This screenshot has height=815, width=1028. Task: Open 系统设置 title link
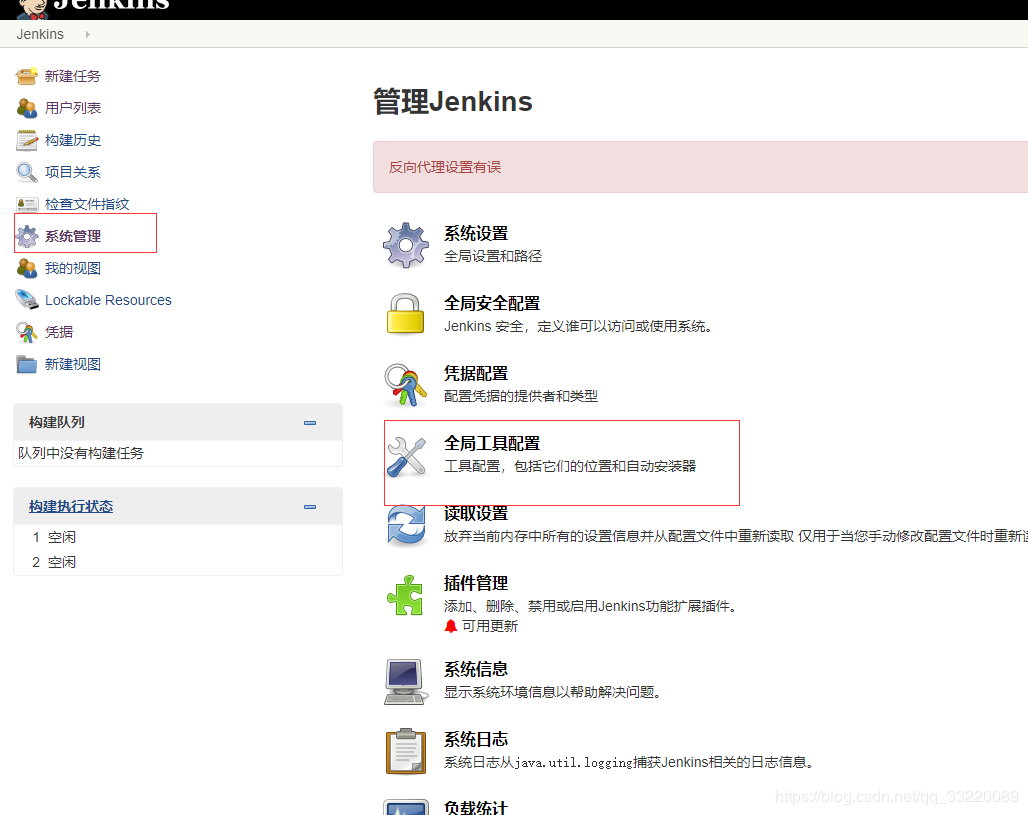tap(476, 233)
